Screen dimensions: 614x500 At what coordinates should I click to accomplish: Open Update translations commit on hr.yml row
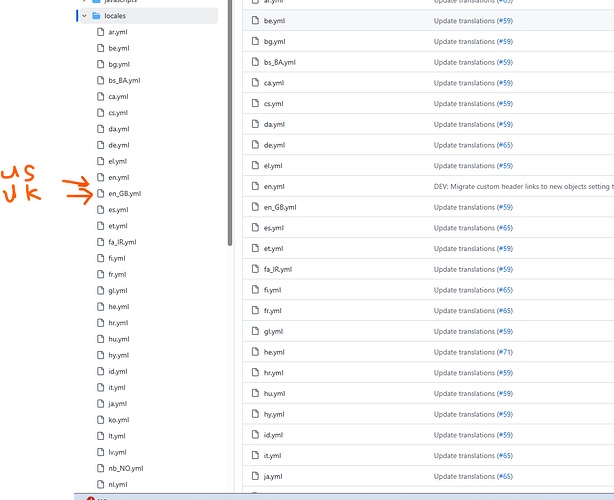(x=464, y=373)
